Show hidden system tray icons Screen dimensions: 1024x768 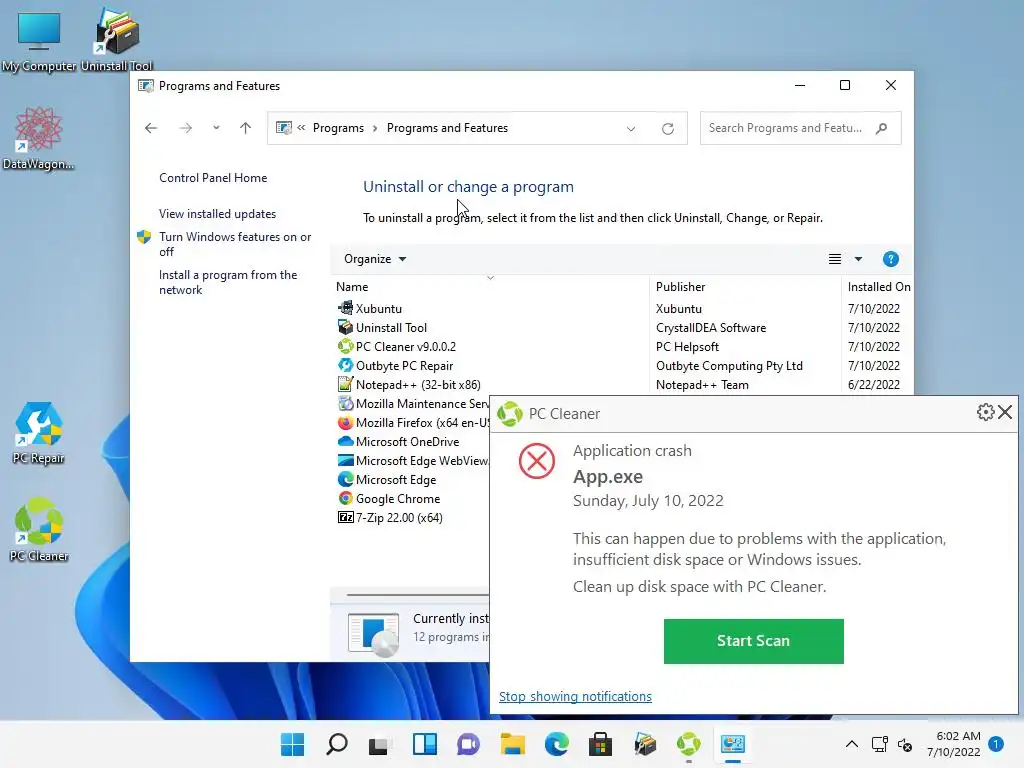pos(852,744)
